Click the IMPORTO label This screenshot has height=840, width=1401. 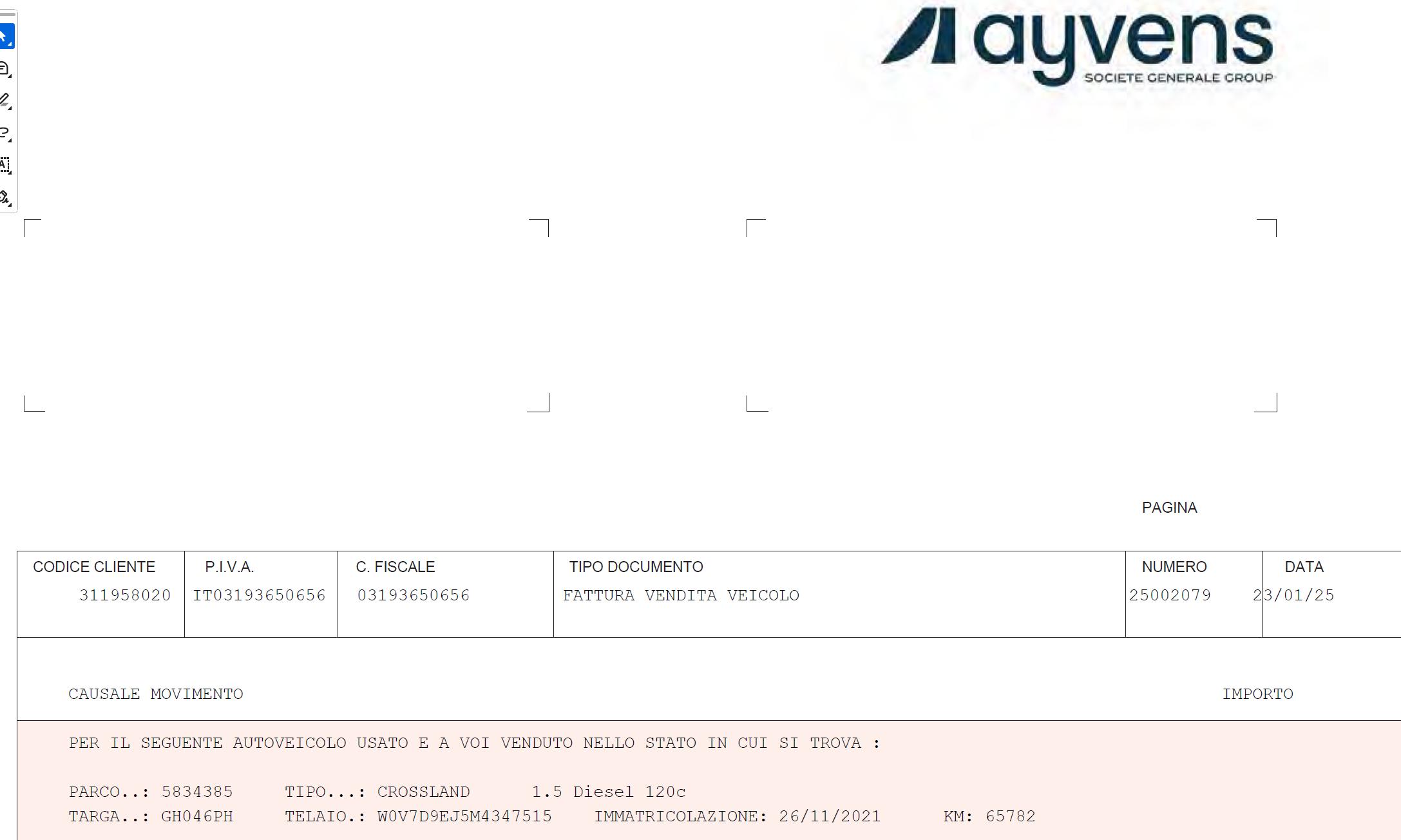point(1258,694)
